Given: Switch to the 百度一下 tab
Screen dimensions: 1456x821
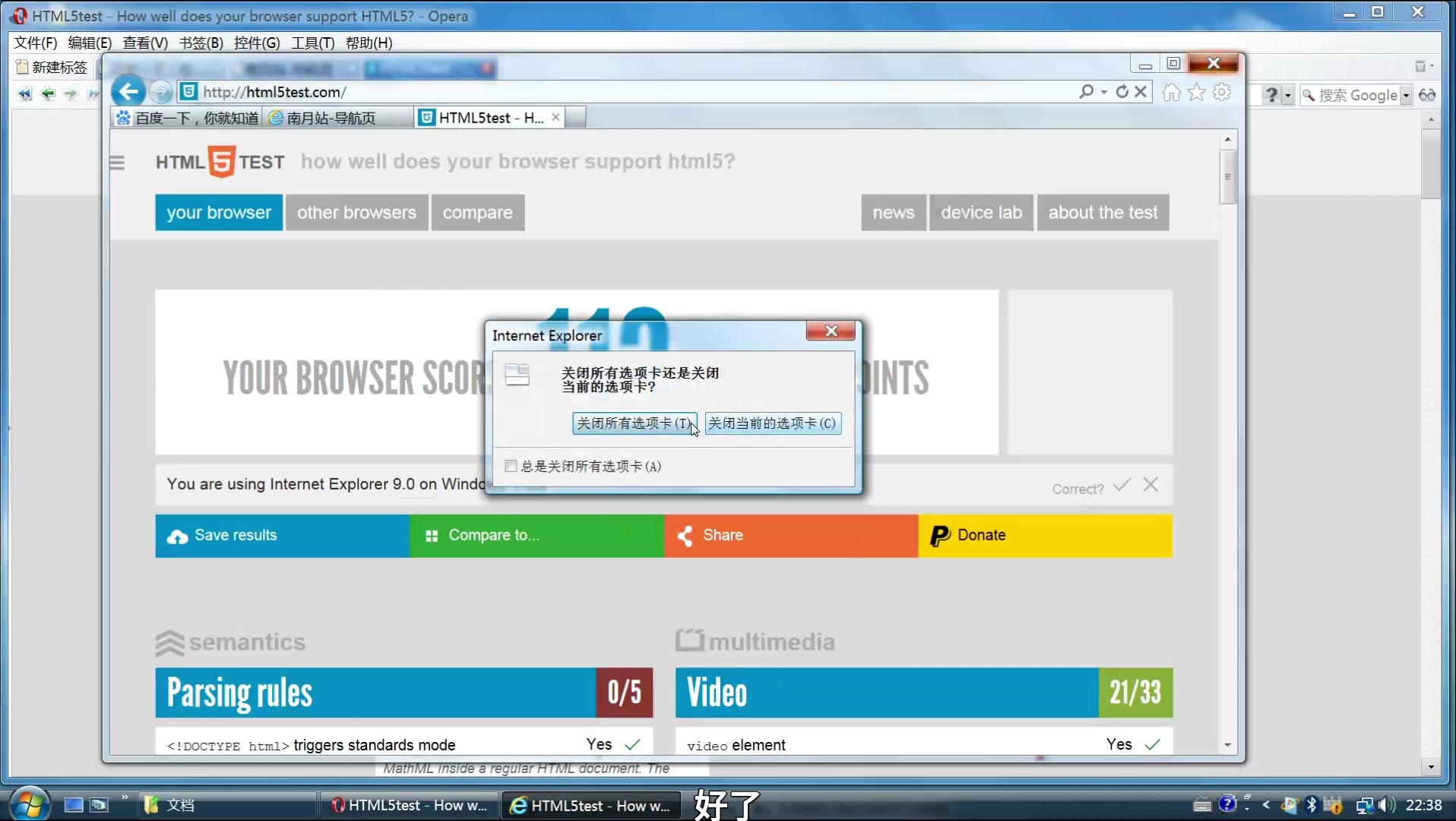Looking at the screenshot, I should point(188,118).
